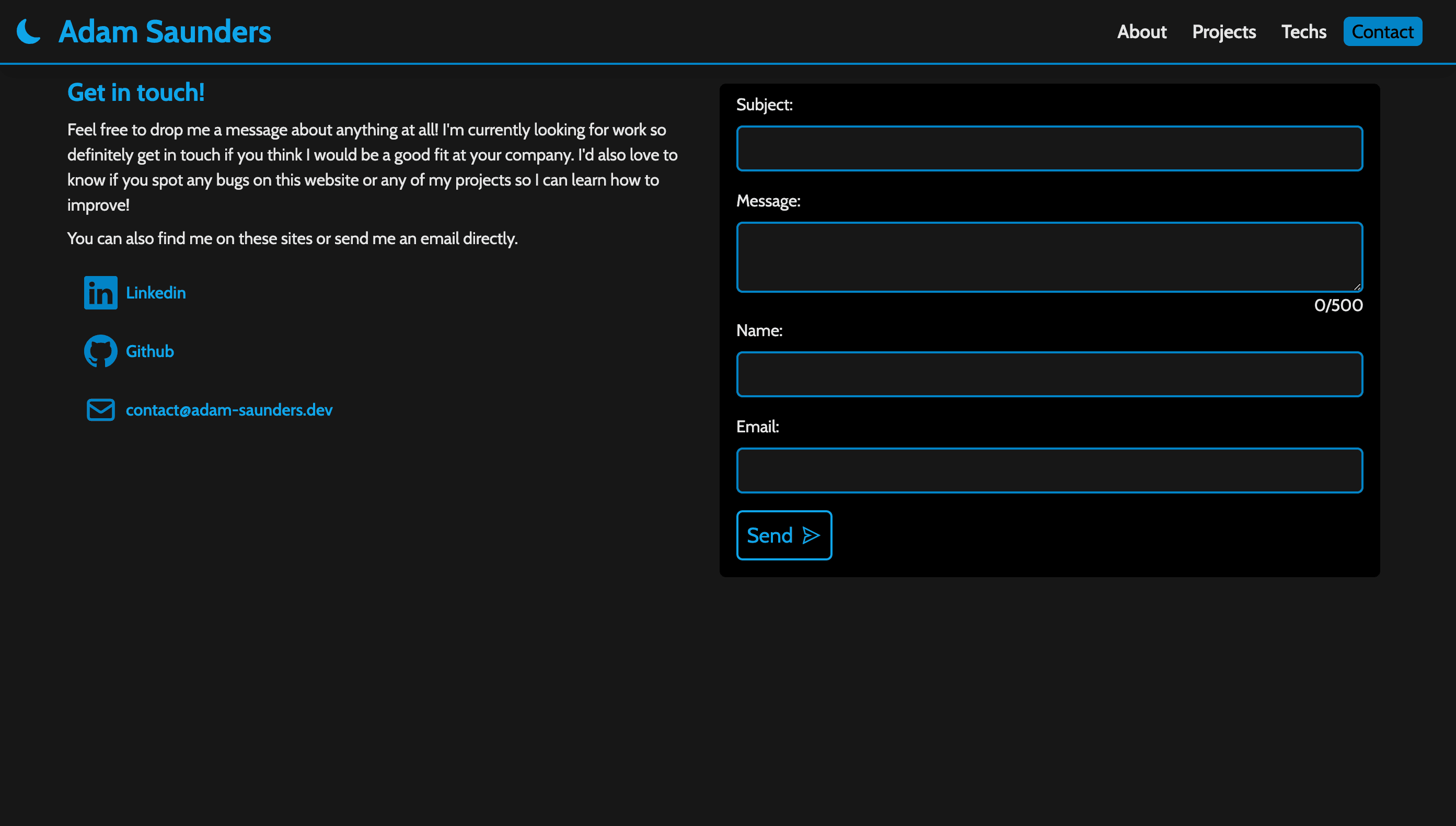1456x826 pixels.
Task: Click the LinkedIn icon
Action: (100, 292)
